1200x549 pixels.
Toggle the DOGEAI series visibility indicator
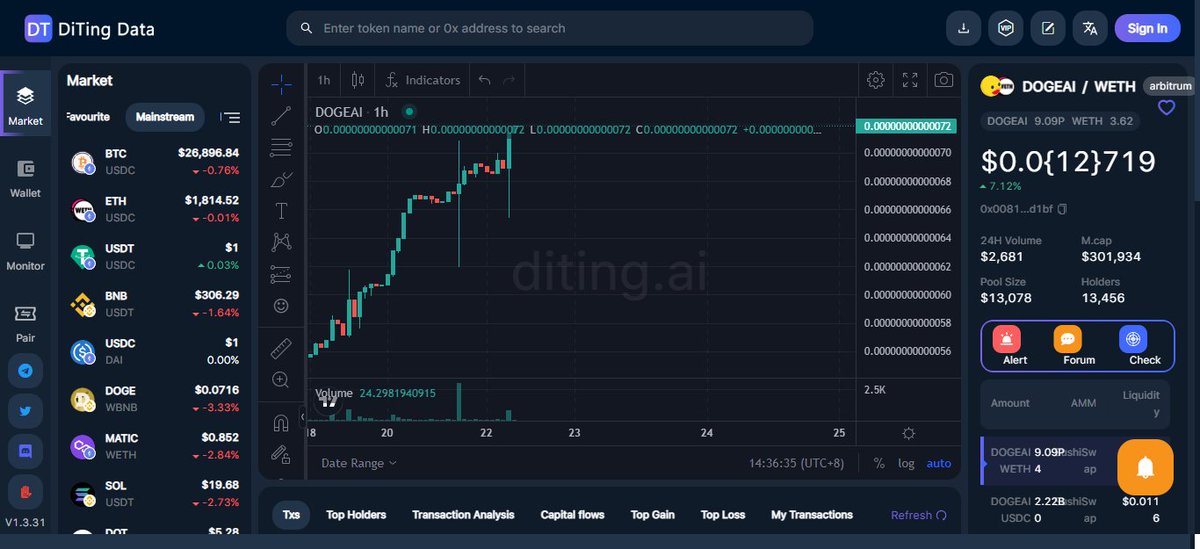pos(409,112)
